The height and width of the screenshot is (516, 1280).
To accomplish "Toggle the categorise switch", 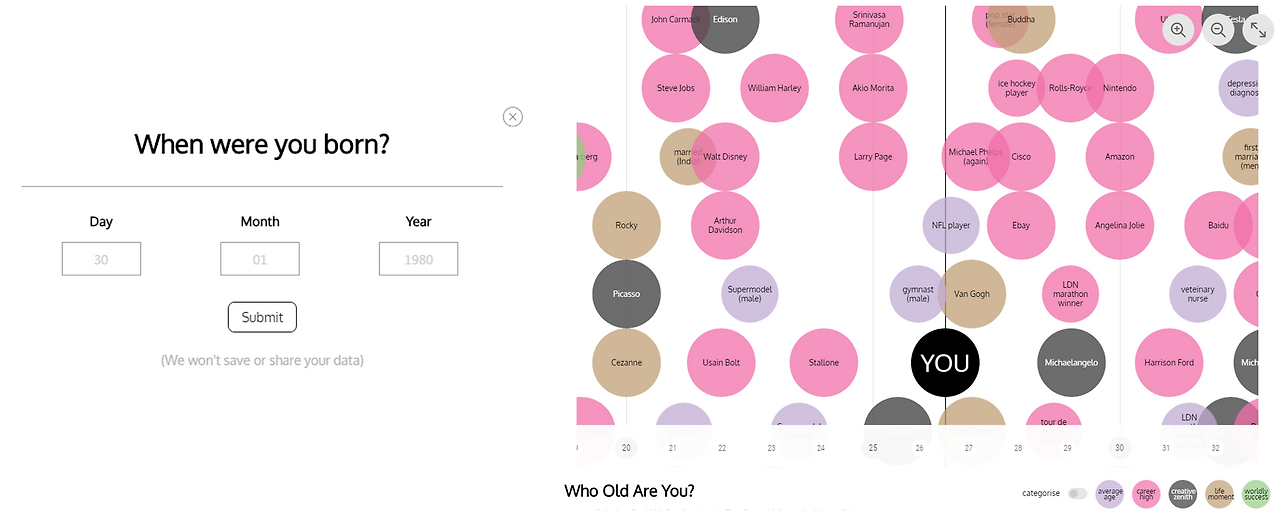I will pyautogui.click(x=1077, y=493).
